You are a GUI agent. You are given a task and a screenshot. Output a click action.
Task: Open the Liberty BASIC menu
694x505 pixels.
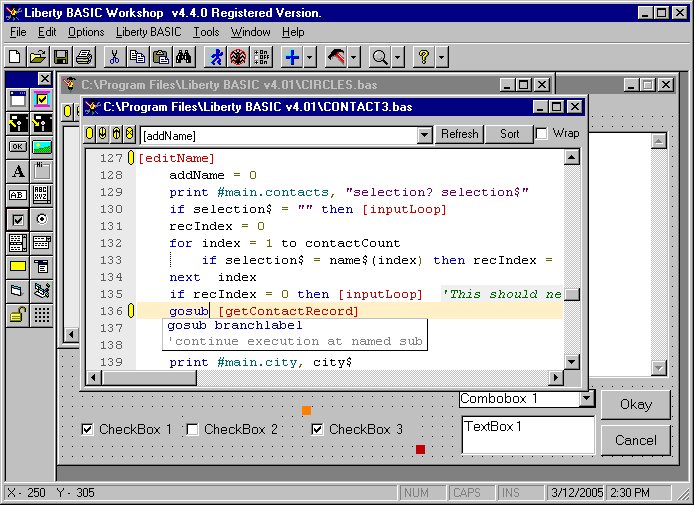(149, 32)
